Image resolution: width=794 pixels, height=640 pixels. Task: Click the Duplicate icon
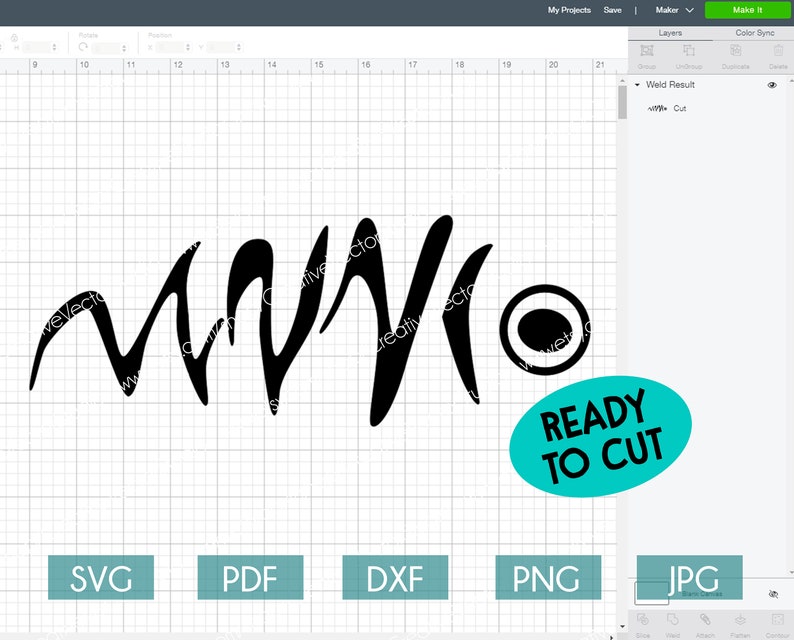click(735, 50)
